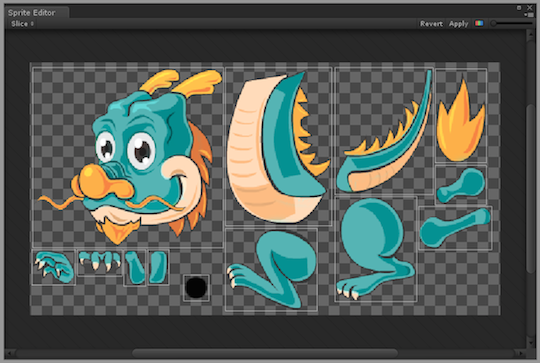Click the scroll down arrow

[x=530, y=343]
